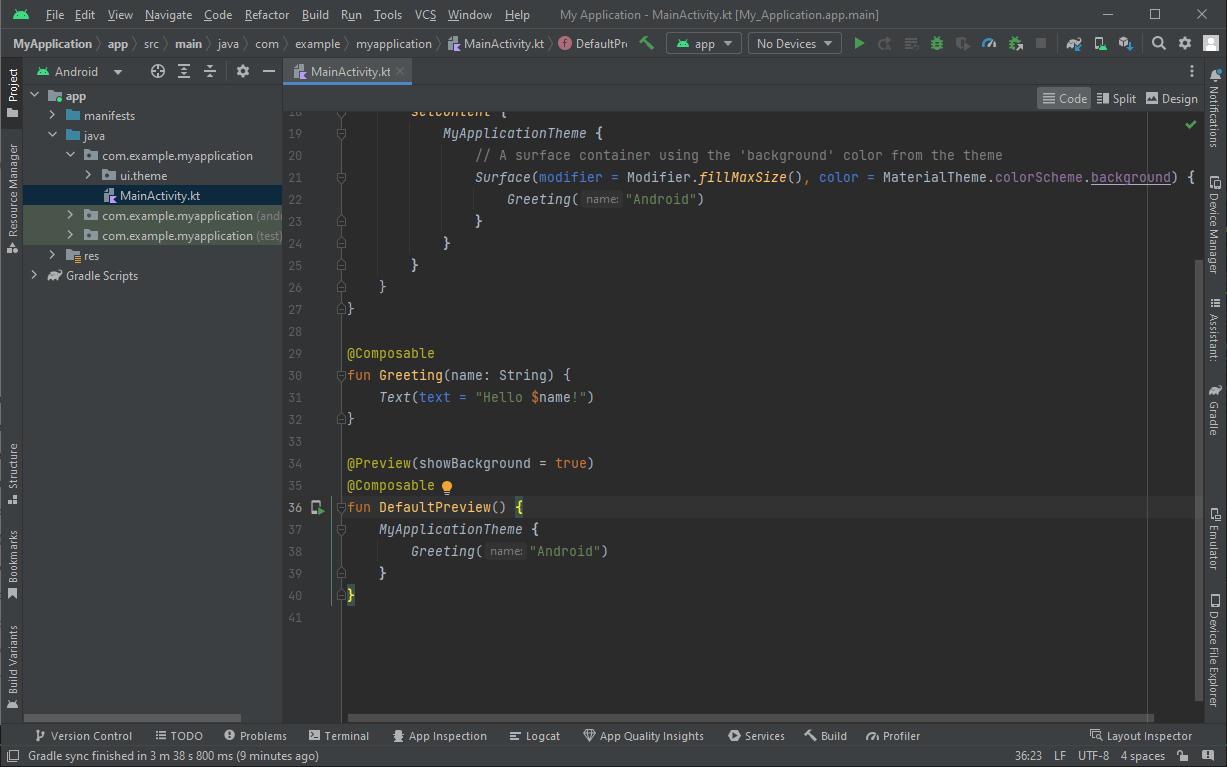Toggle the Notifications tool window on the right

pos(1214,110)
